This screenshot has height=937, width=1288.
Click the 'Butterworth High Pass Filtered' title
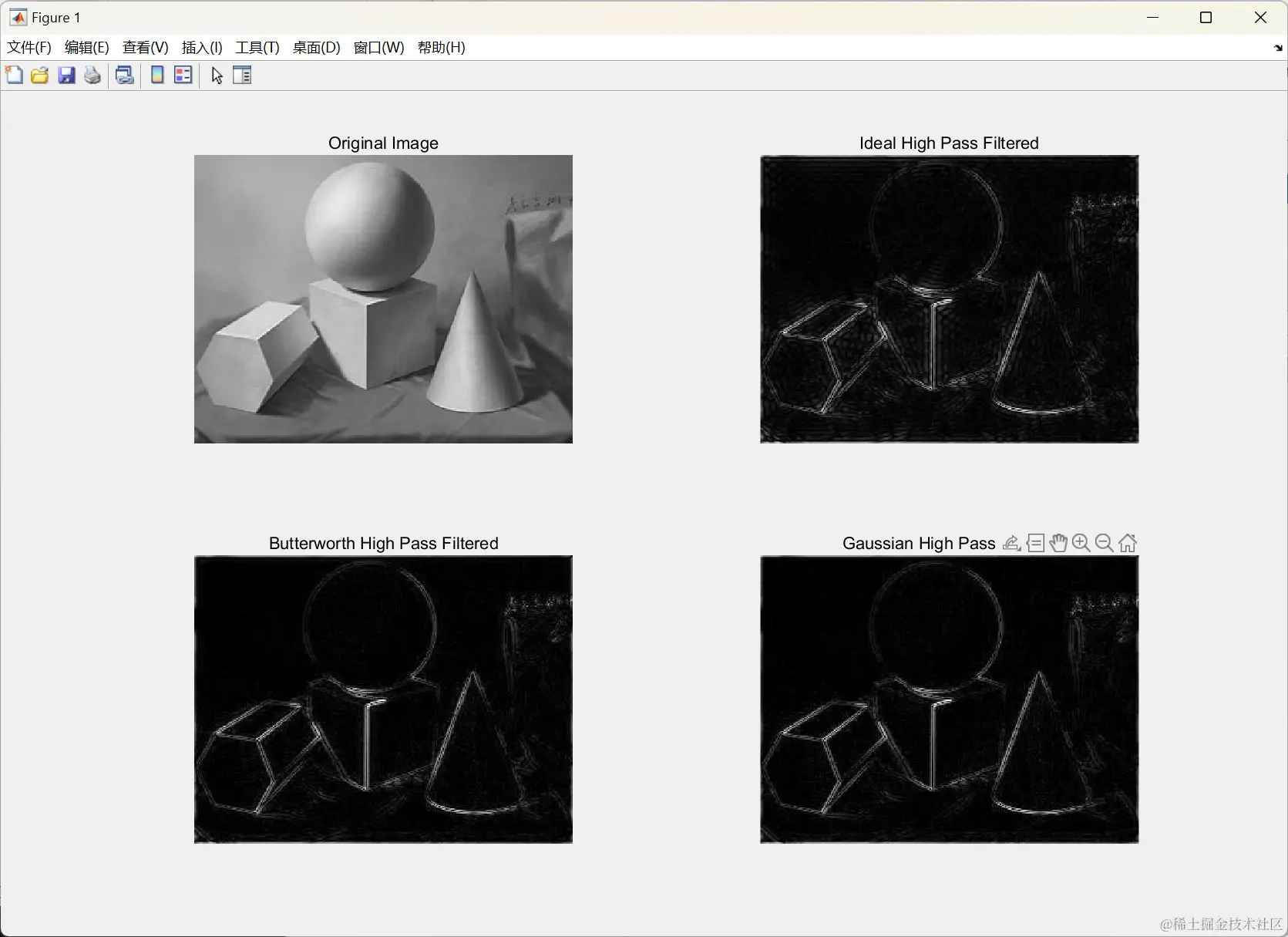383,543
